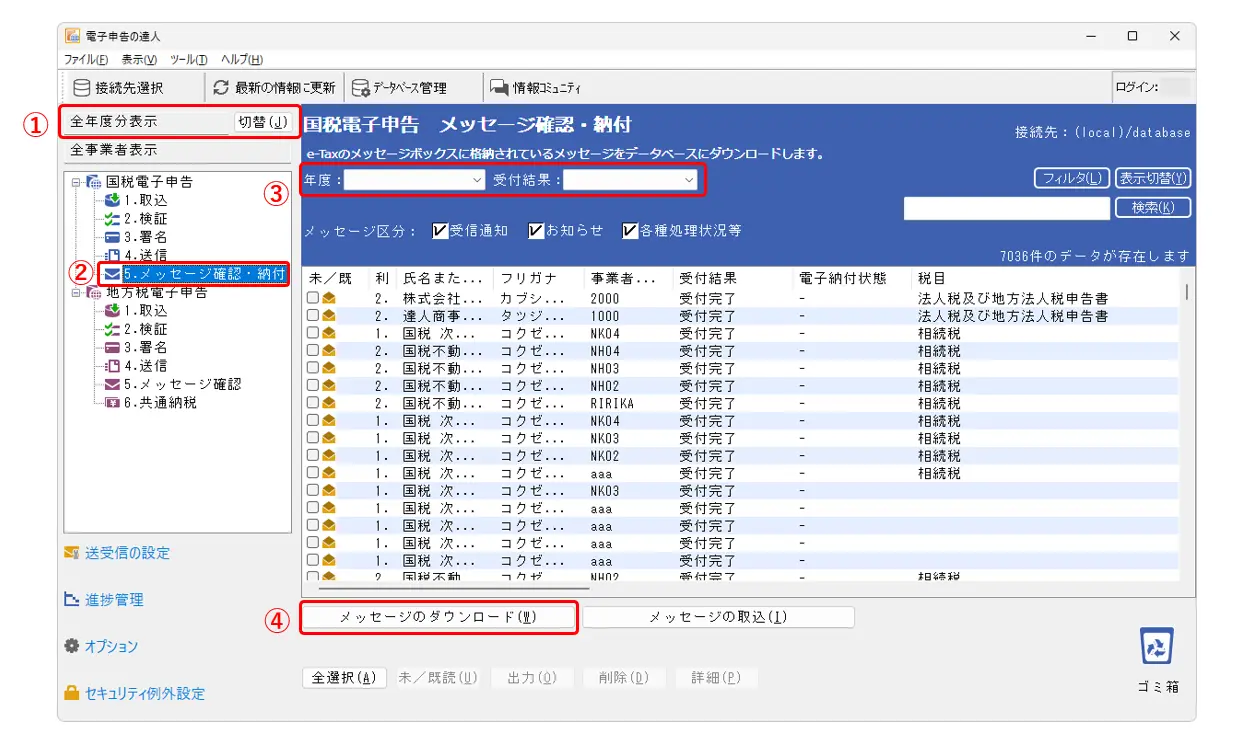Viewport: 1252px width, 741px height.
Task: Click the search input field next to 検索
Action: pyautogui.click(x=1006, y=208)
